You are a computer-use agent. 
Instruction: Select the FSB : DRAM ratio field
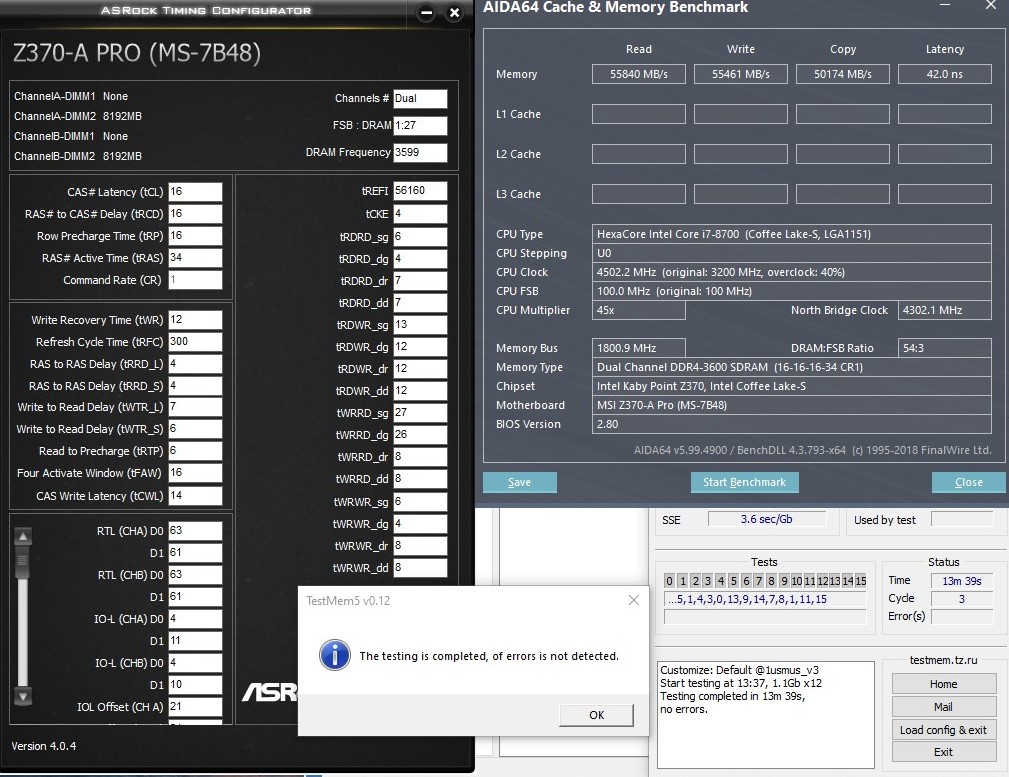[420, 126]
